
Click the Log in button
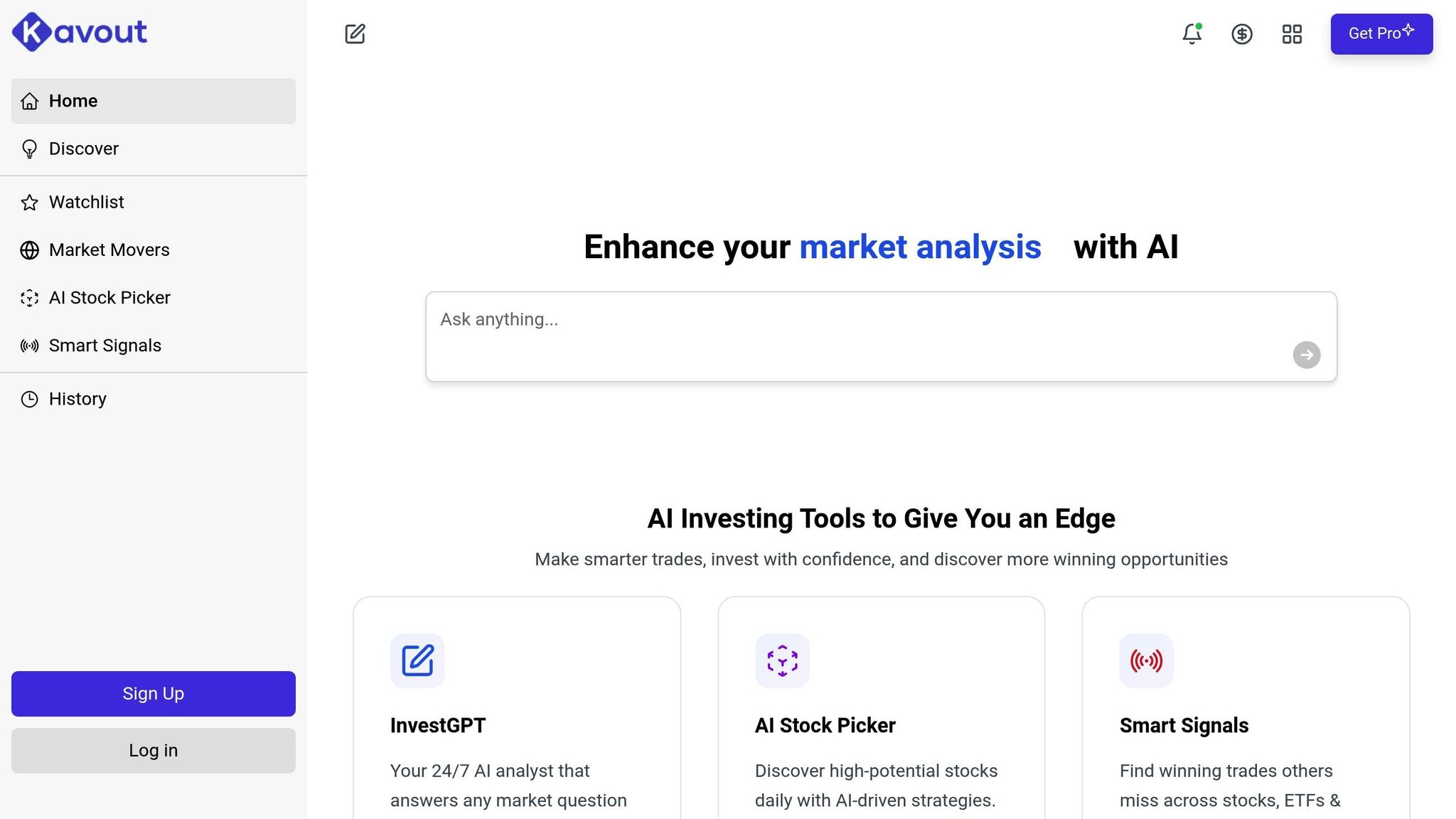coord(154,751)
